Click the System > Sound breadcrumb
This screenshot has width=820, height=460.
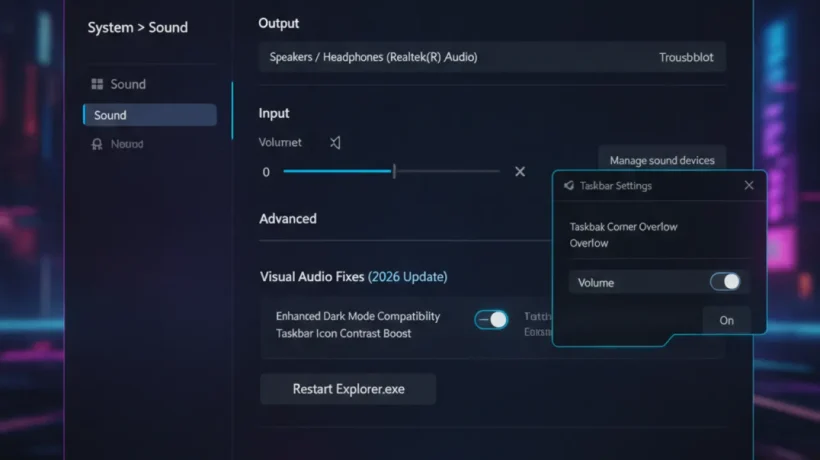138,27
